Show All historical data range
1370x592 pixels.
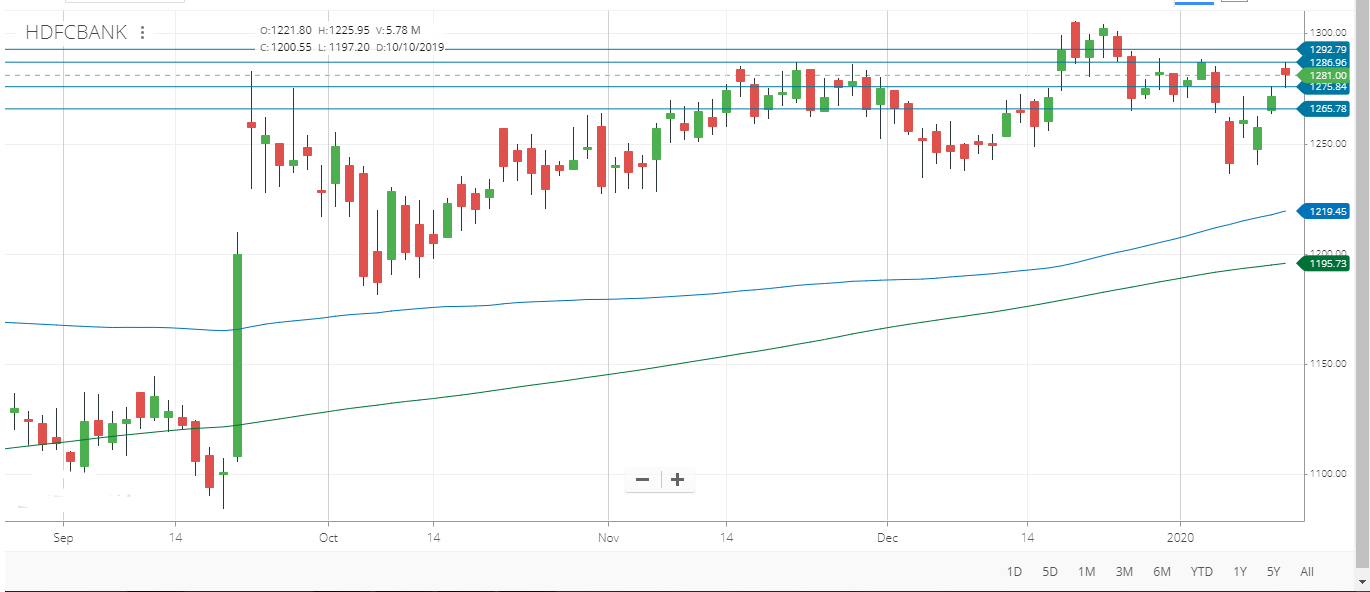click(1307, 572)
